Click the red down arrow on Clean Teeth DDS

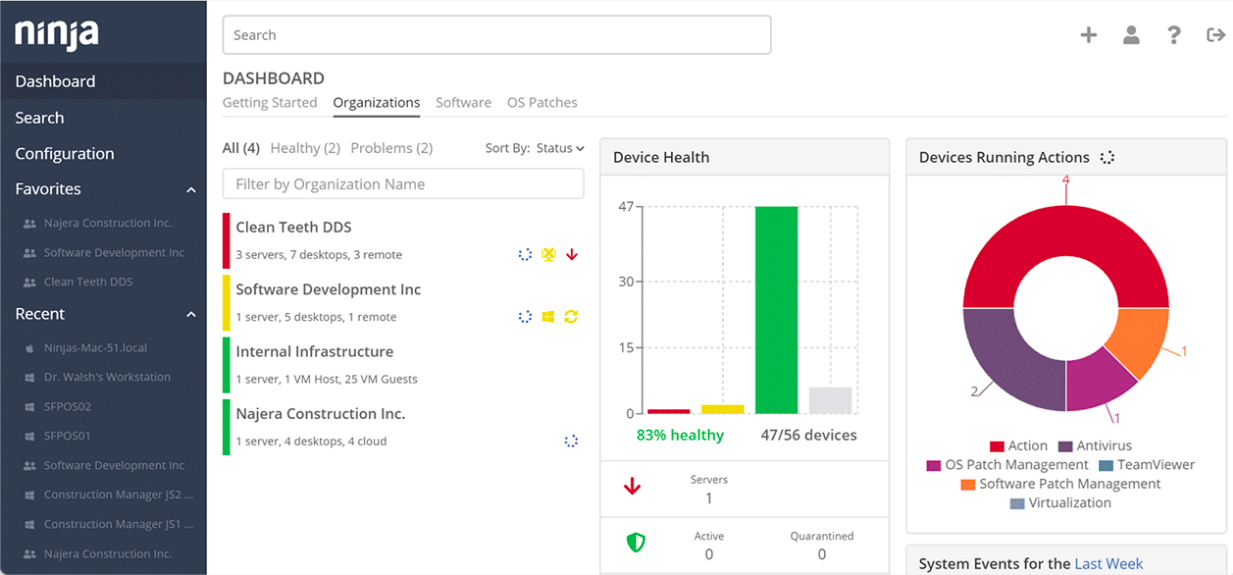click(x=572, y=254)
